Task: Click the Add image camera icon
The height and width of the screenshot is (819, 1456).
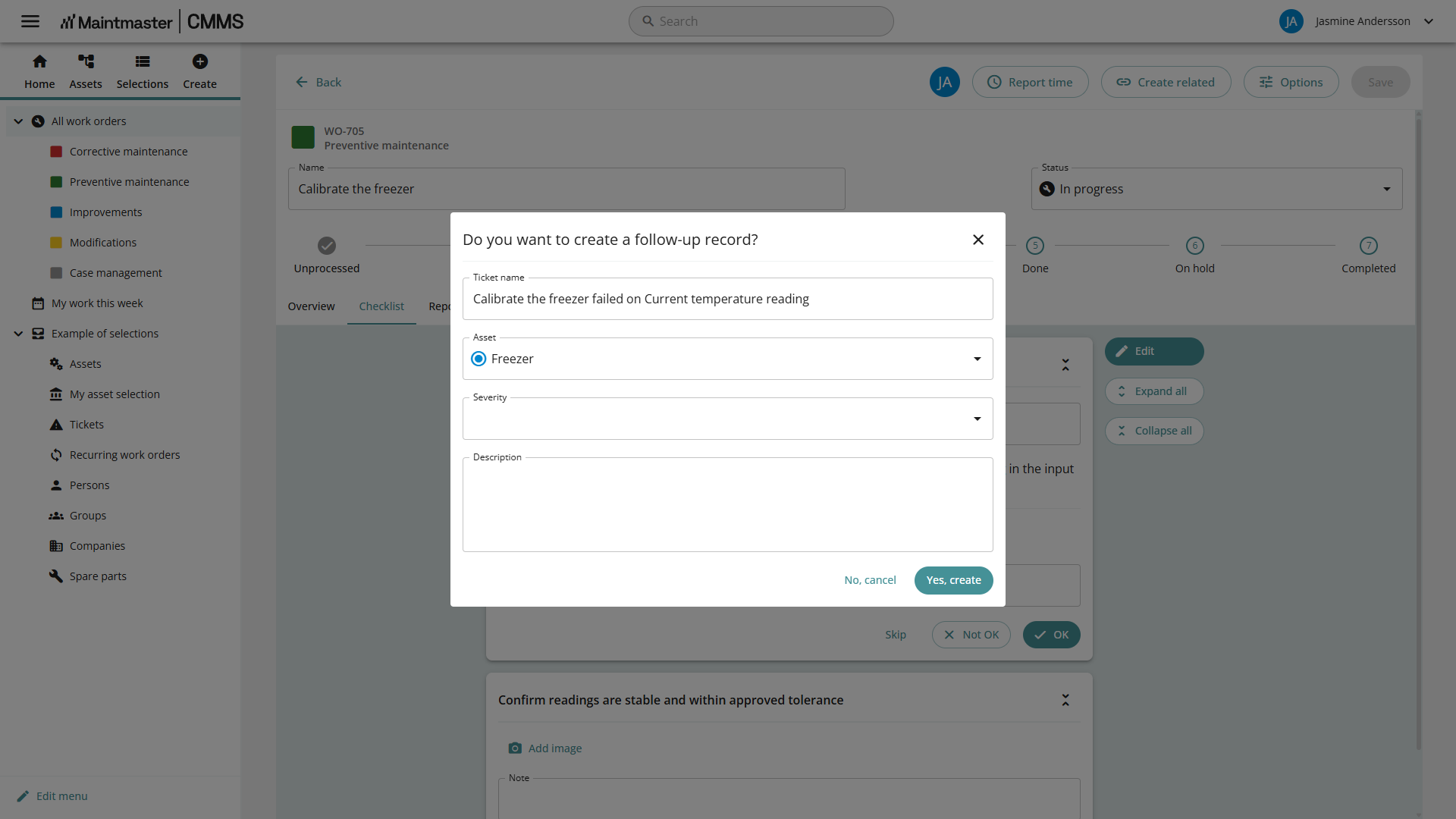Action: (515, 748)
